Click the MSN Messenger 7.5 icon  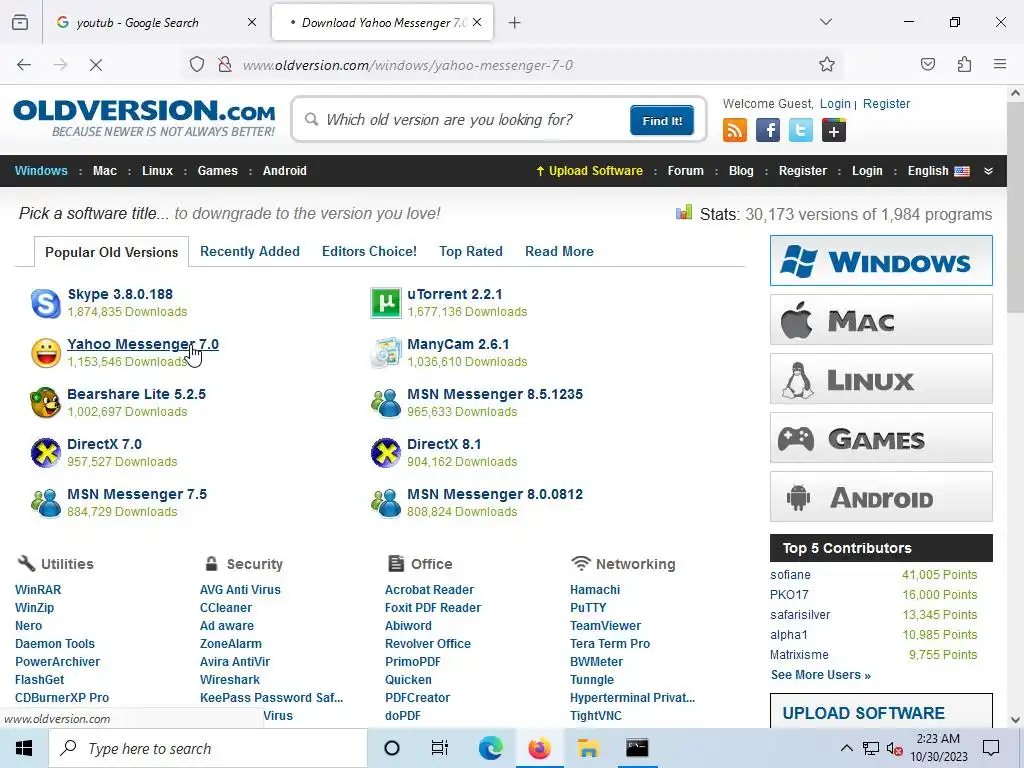pyautogui.click(x=46, y=503)
